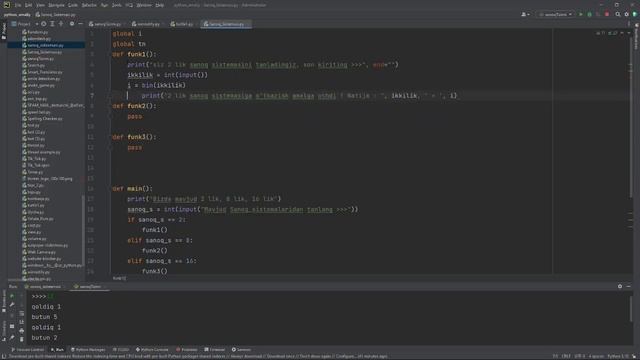Open the Project view selector dropdown
Viewport: 640px width, 360px height.
coord(25,24)
